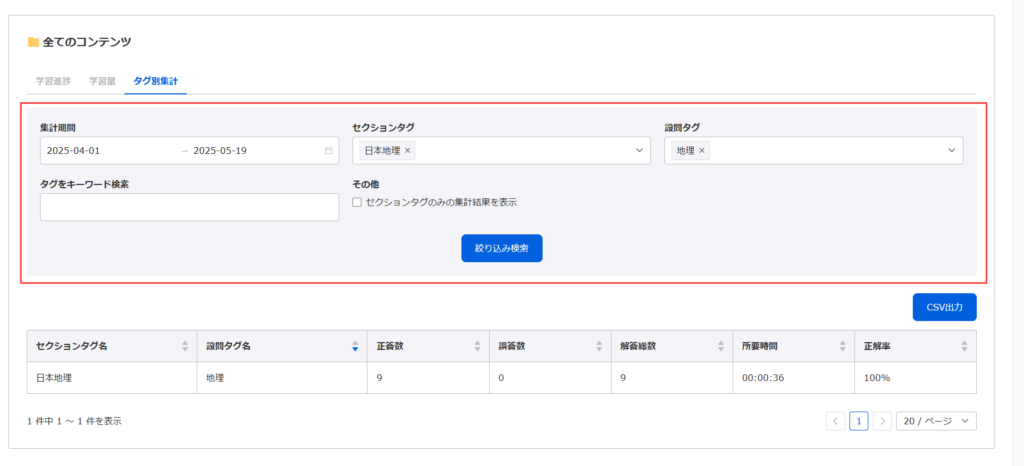
Task: Switch to the 学習進捗 tab
Action: click(54, 82)
